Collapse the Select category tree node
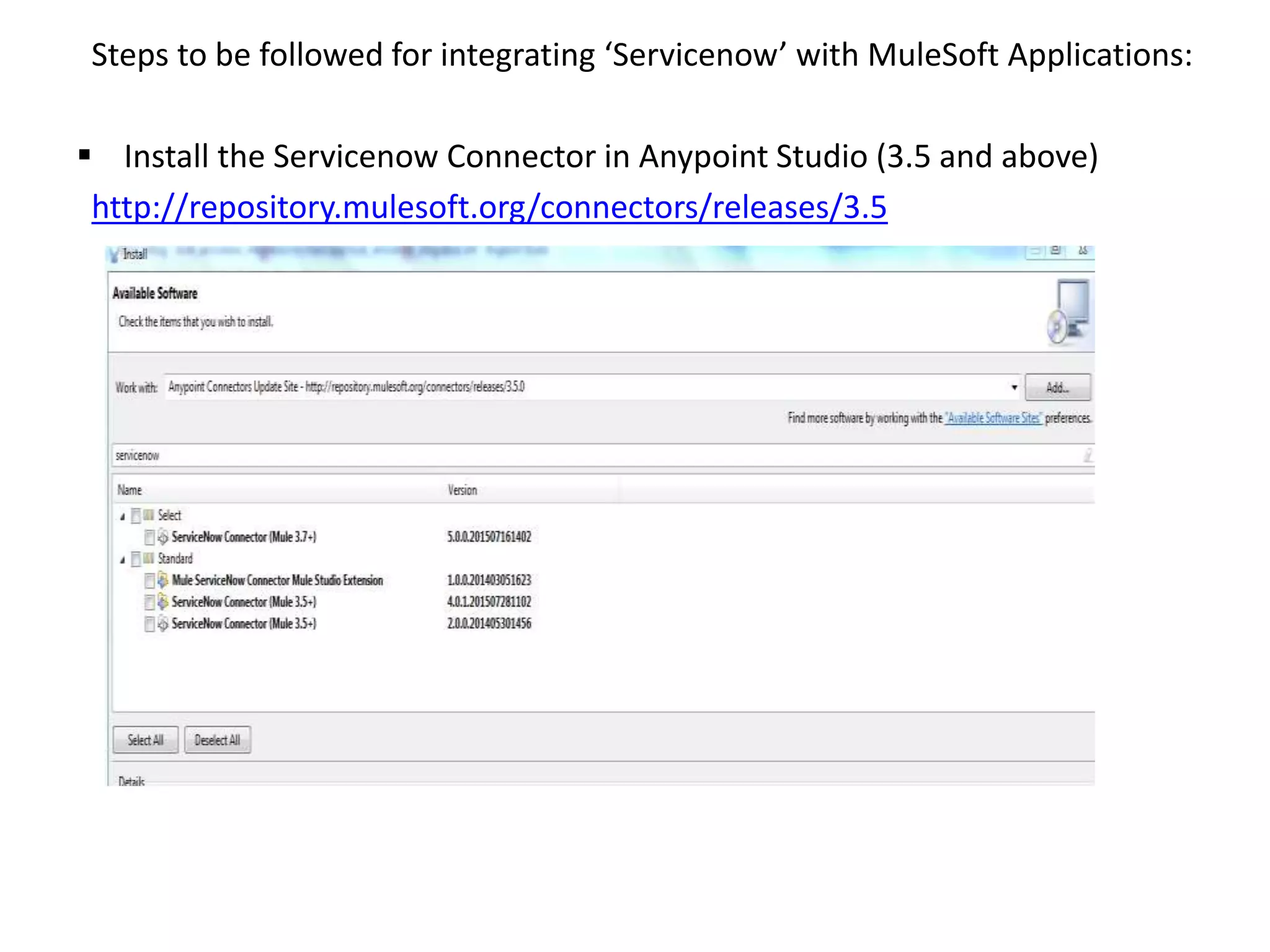Screen dimensions: 1270x952 coord(123,516)
